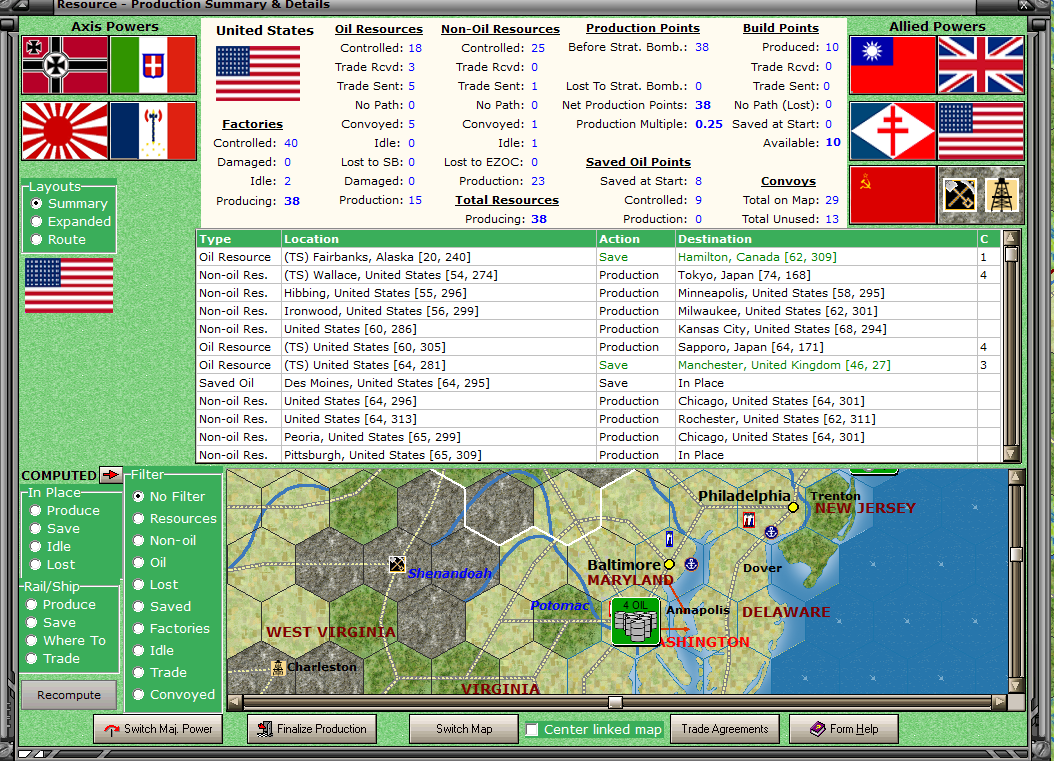Open Form Help
The image size is (1054, 761).
coord(844,729)
